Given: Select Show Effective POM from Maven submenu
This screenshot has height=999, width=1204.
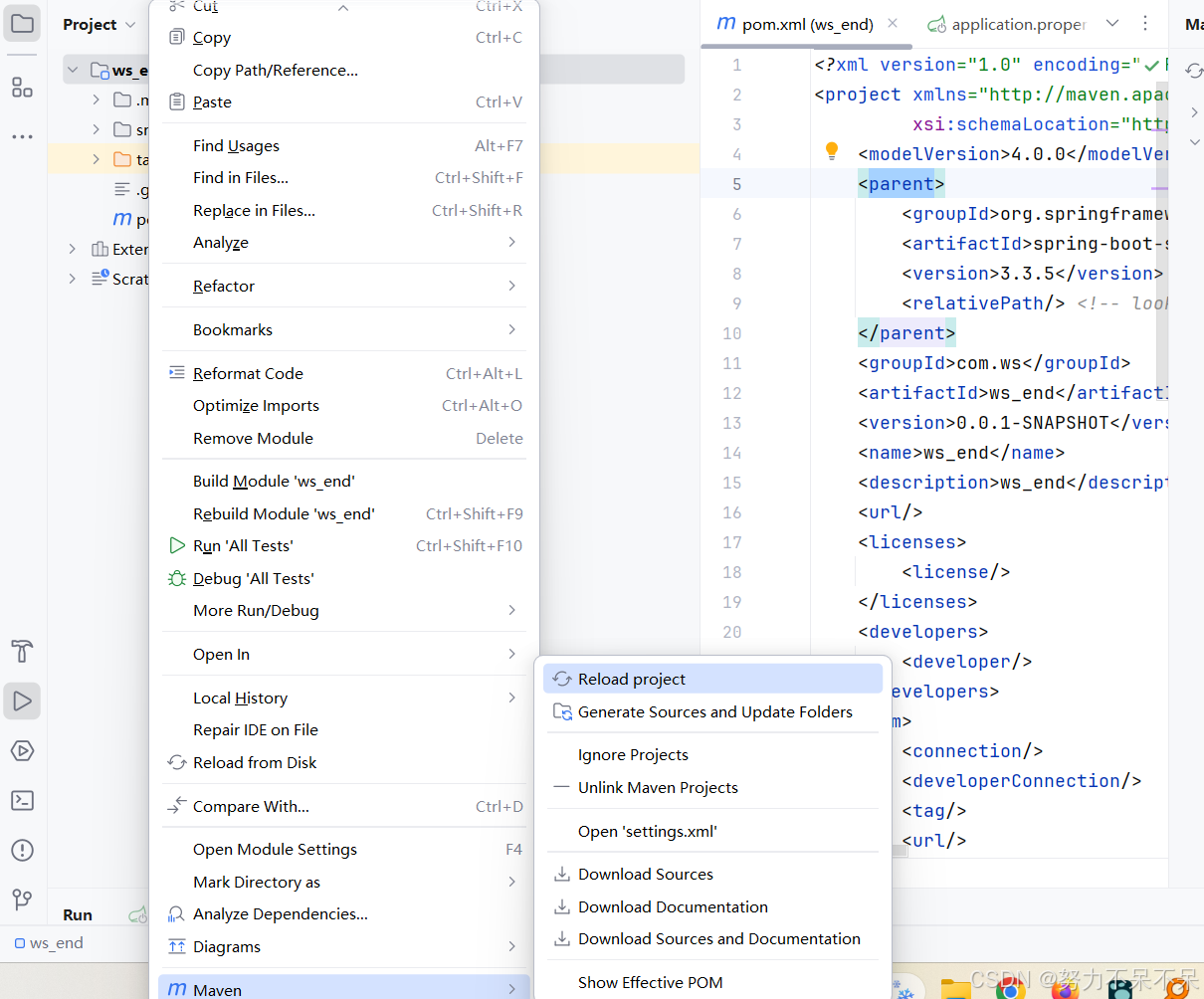Looking at the screenshot, I should click(651, 982).
